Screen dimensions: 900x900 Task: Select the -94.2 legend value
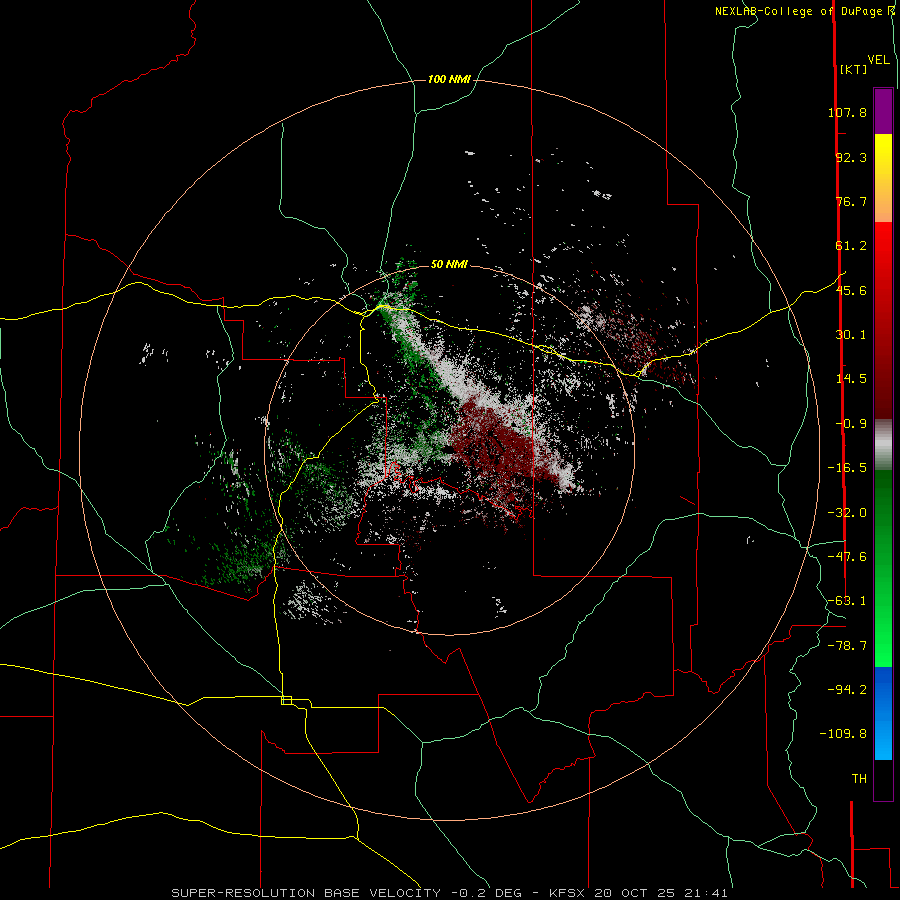tap(847, 689)
